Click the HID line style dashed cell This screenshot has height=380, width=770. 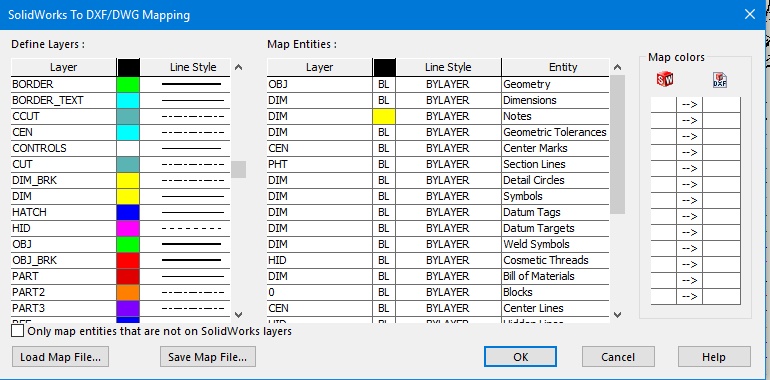(185, 228)
